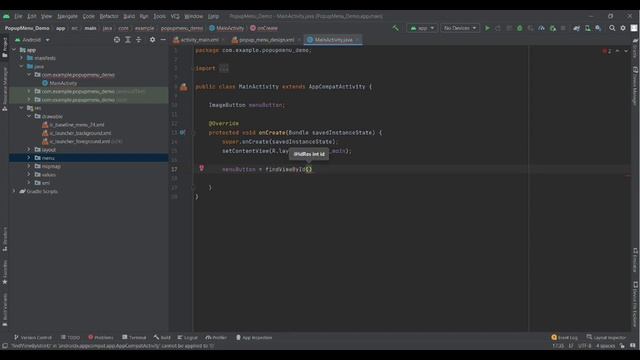Click inside findViewById parentheses on line 17
Viewport: 640px width, 360px height.
point(309,169)
